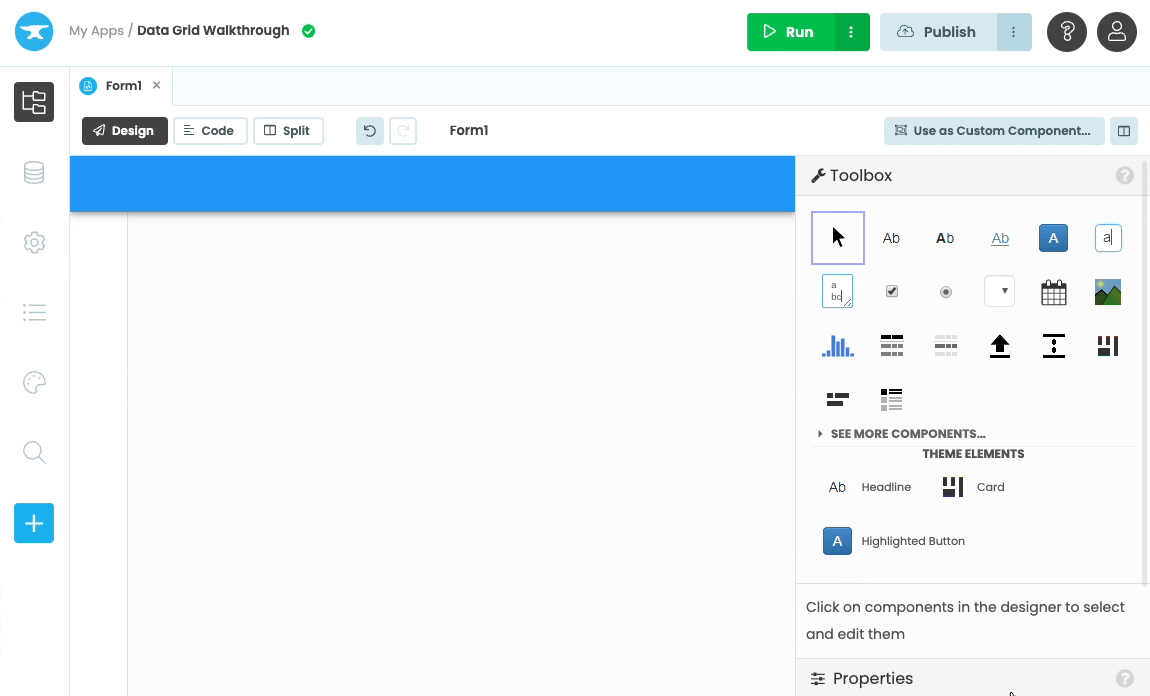Select the TextBox component icon

(1107, 238)
